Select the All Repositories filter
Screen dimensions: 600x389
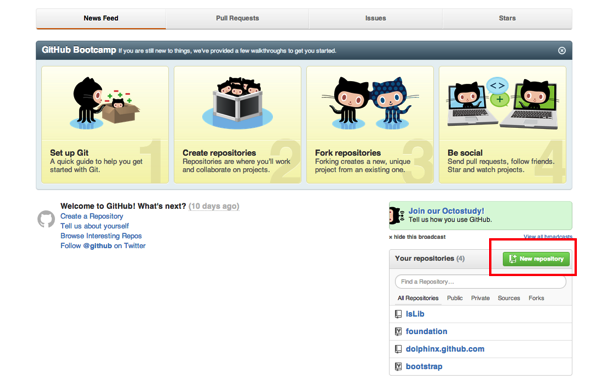point(418,298)
